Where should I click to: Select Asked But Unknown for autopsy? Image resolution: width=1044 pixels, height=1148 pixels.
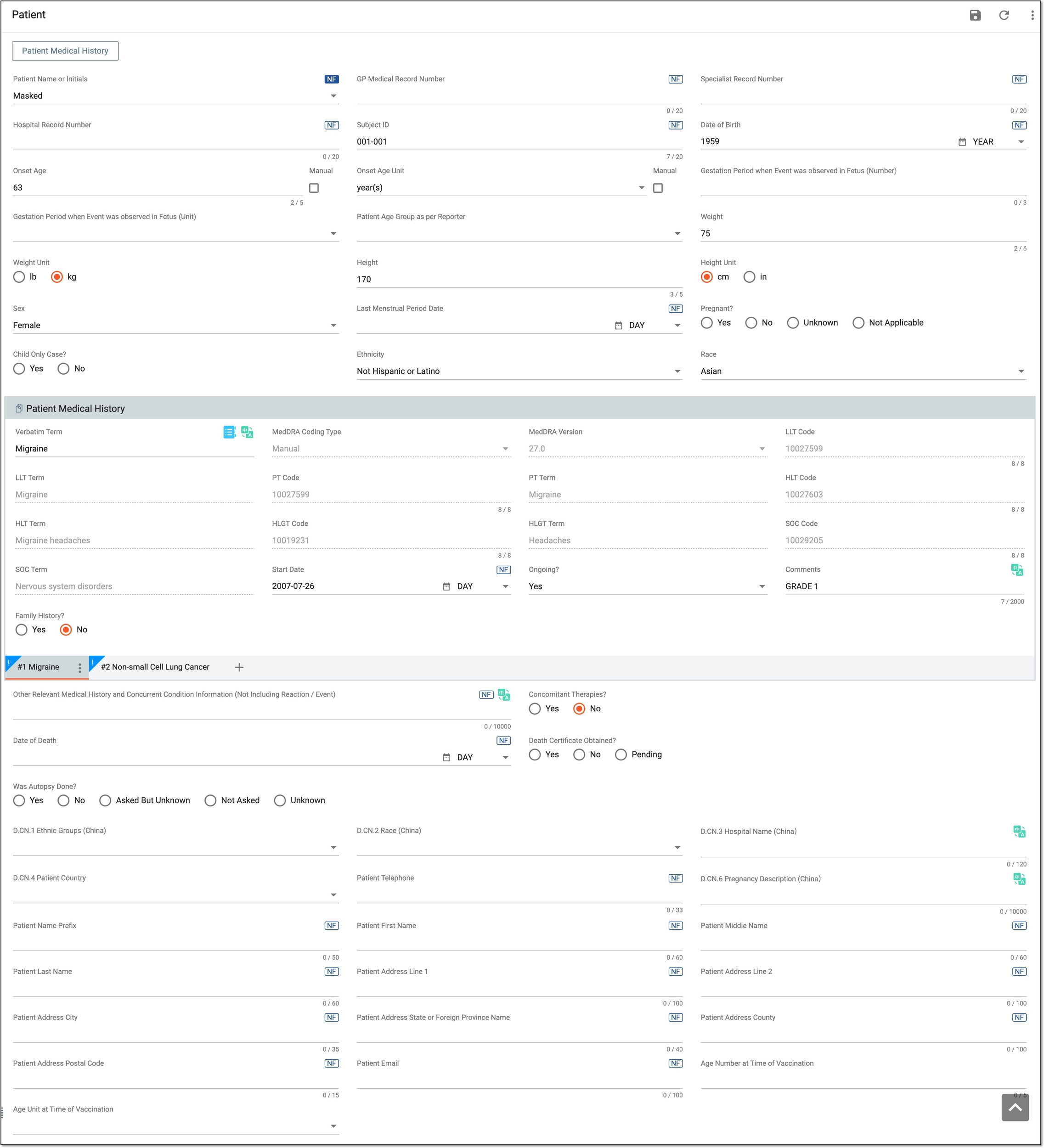[105, 801]
